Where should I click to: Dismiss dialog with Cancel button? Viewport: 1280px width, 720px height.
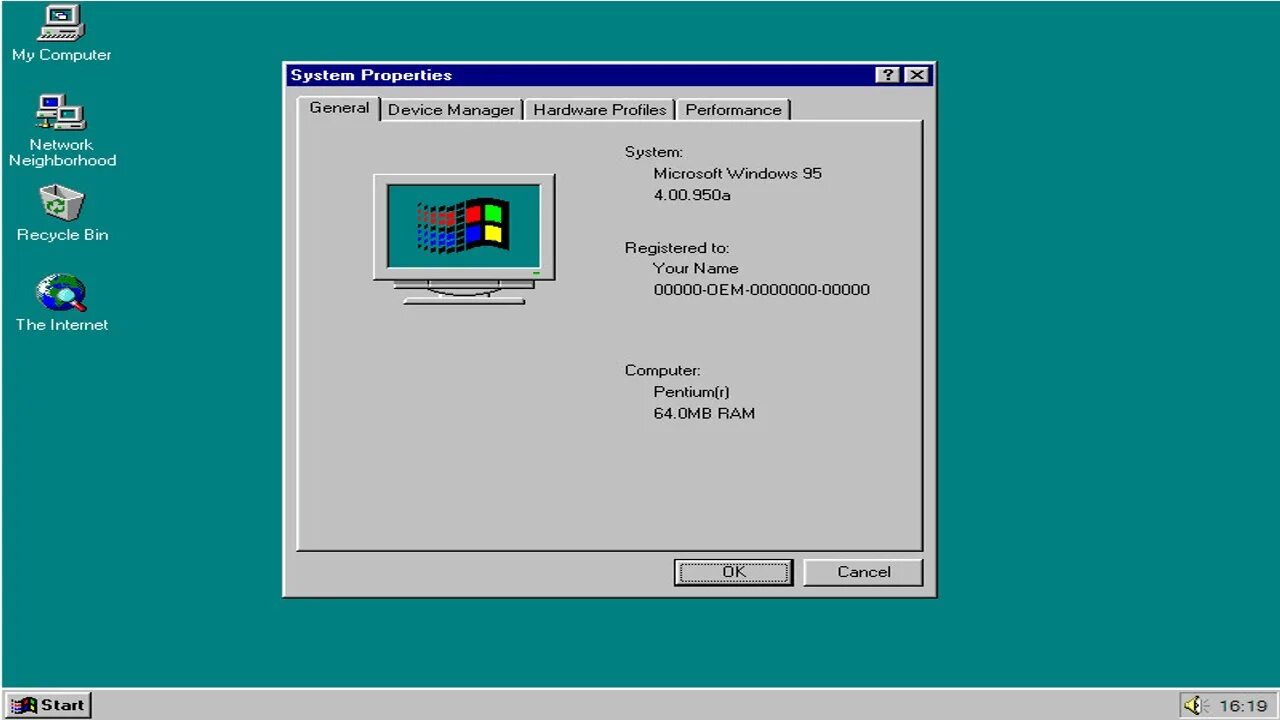(863, 572)
